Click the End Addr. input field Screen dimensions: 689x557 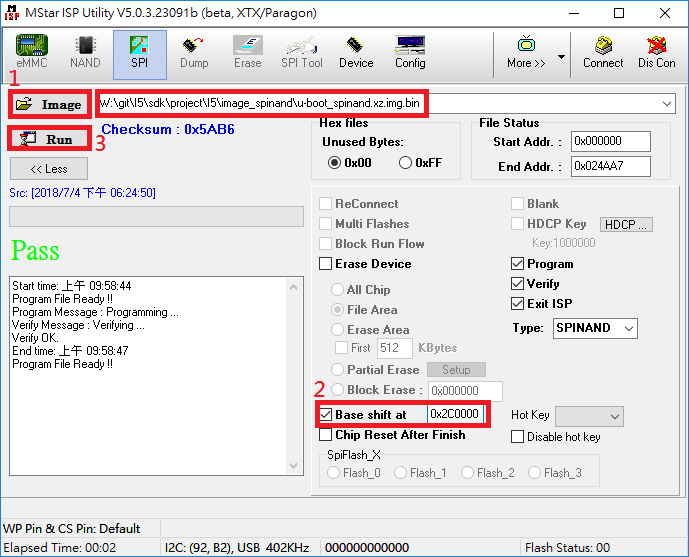tap(611, 167)
